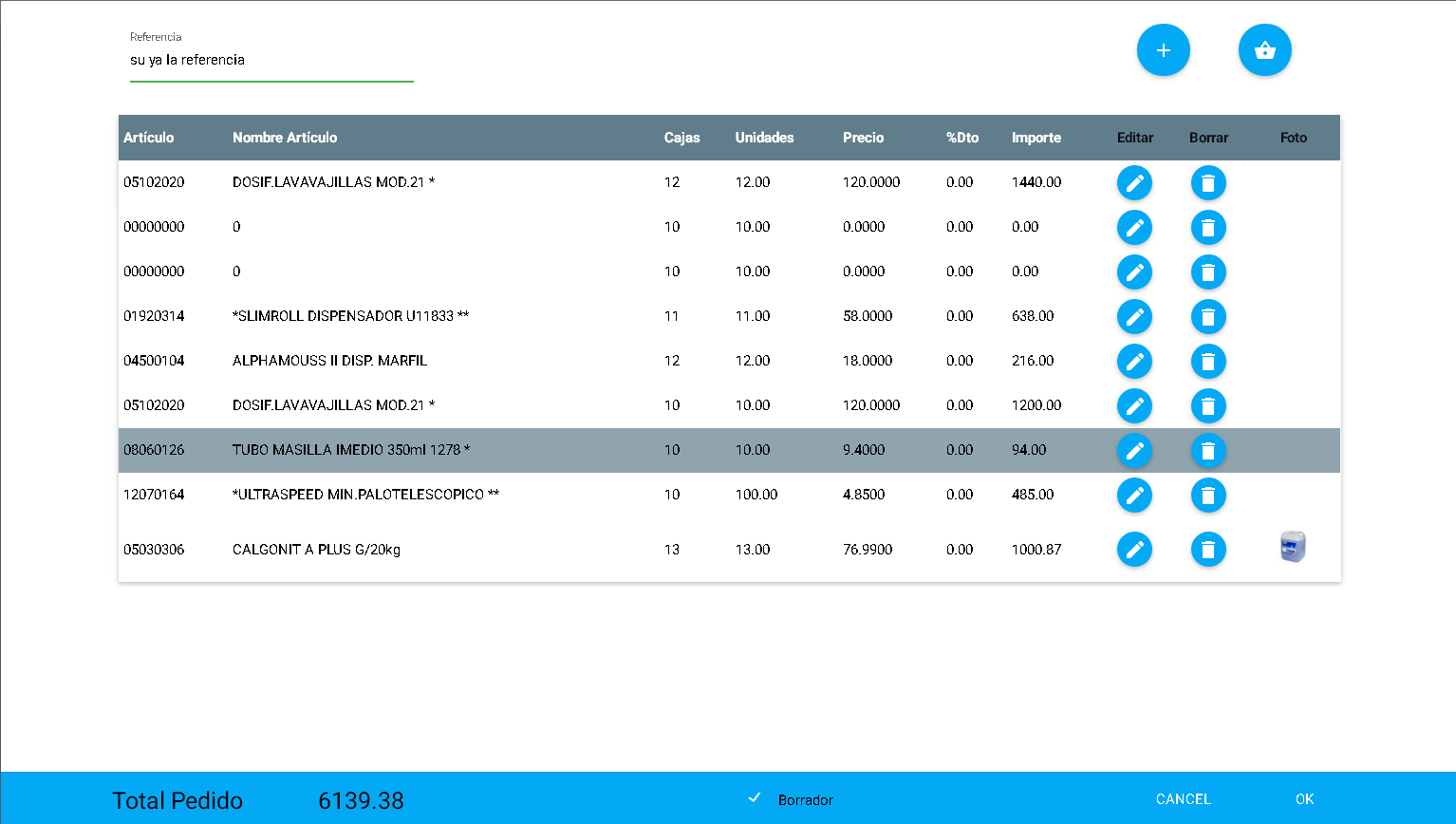Edit the CALGONIT A PLUS G/20kg row
This screenshot has width=1456, height=824.
point(1134,549)
